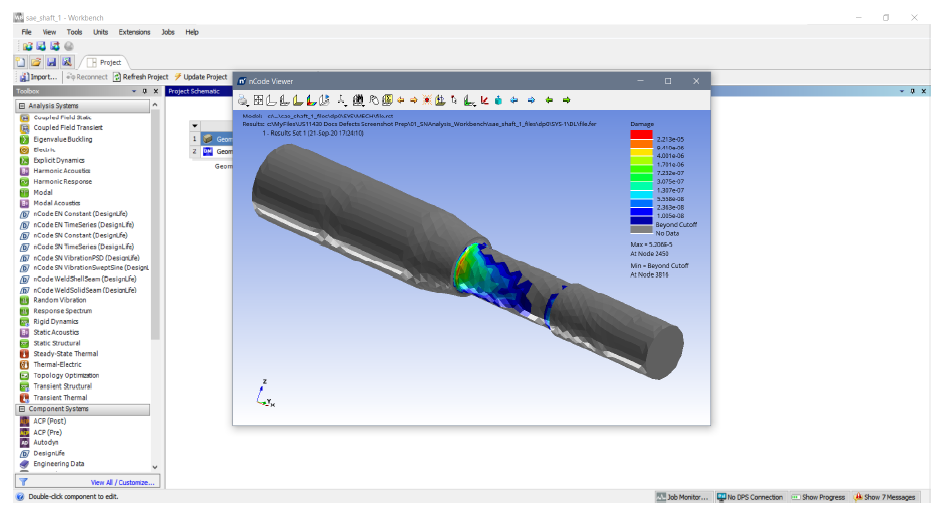Select Eigenvalue Buckling analysis system

click(62, 139)
